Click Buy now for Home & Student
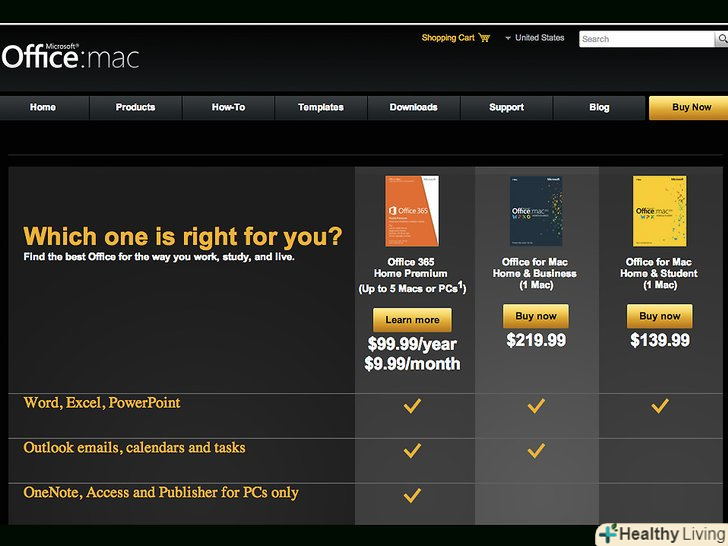The image size is (728, 546). coord(660,316)
